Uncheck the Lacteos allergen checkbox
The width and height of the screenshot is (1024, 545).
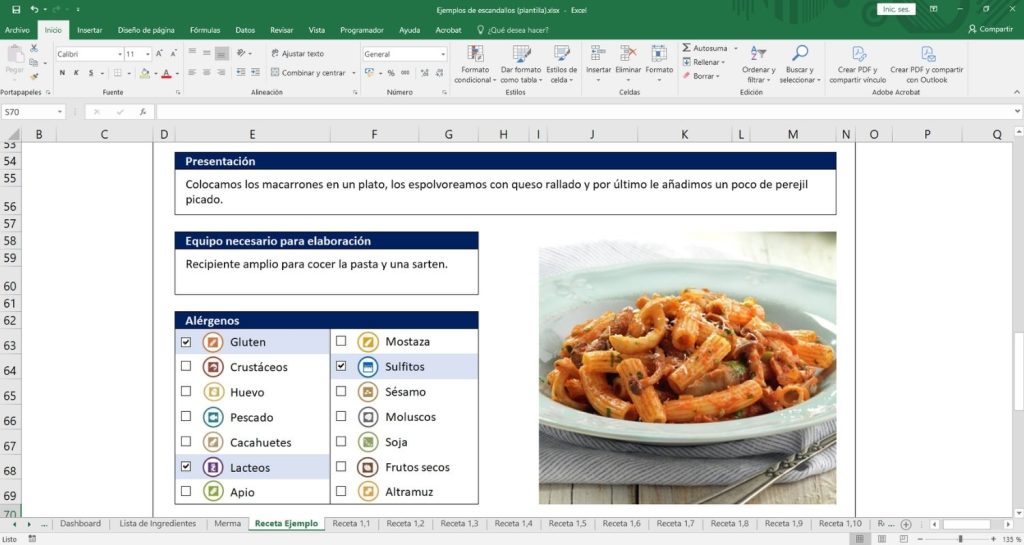[186, 467]
